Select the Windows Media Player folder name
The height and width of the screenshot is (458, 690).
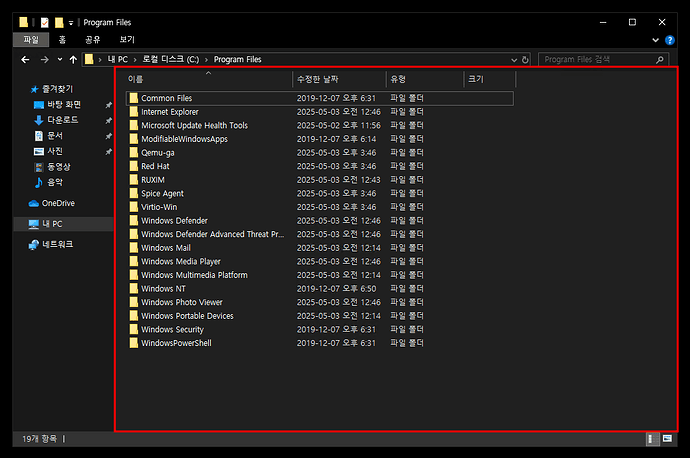(181, 261)
